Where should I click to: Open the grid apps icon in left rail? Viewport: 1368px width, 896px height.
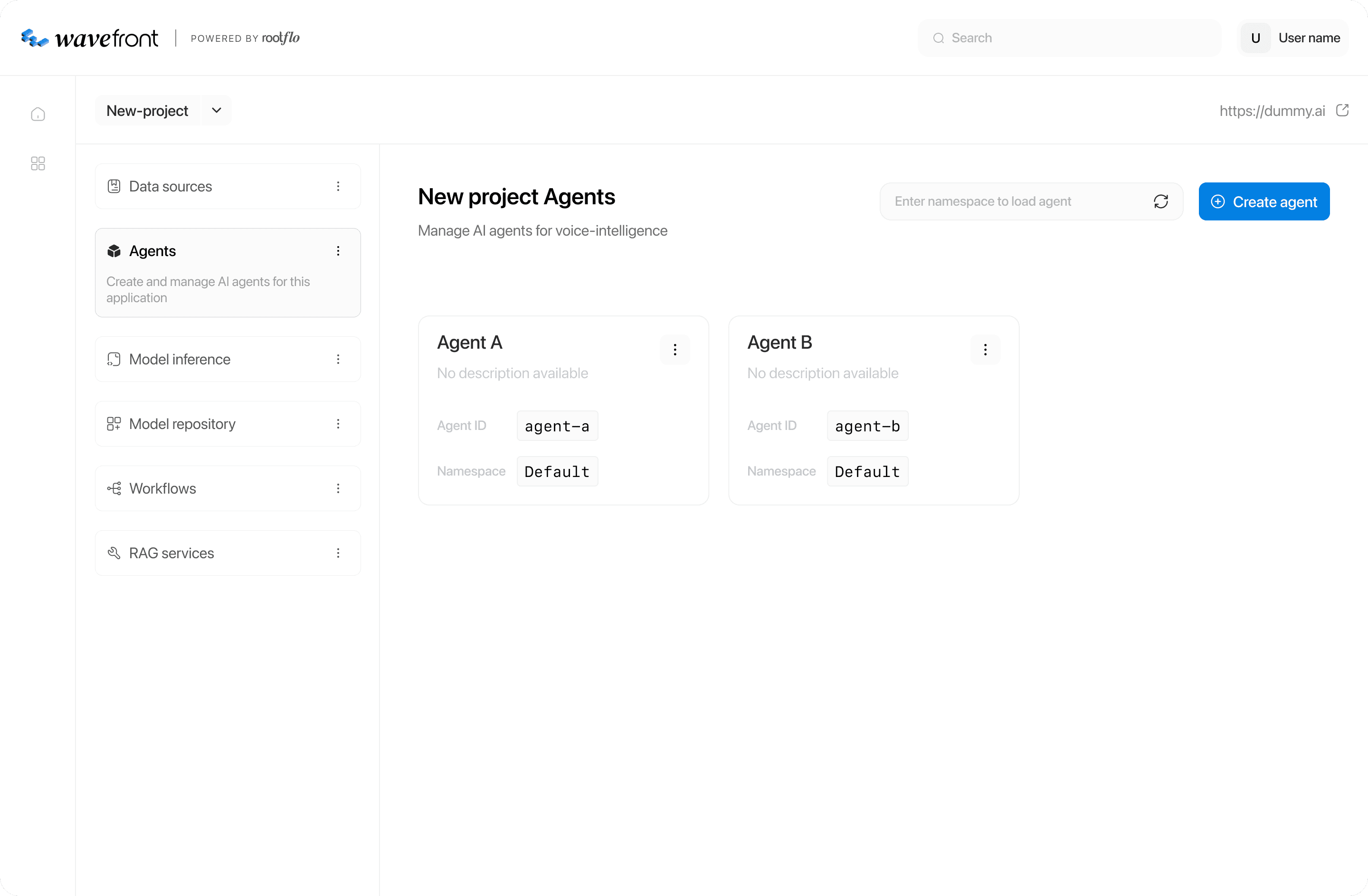click(38, 164)
